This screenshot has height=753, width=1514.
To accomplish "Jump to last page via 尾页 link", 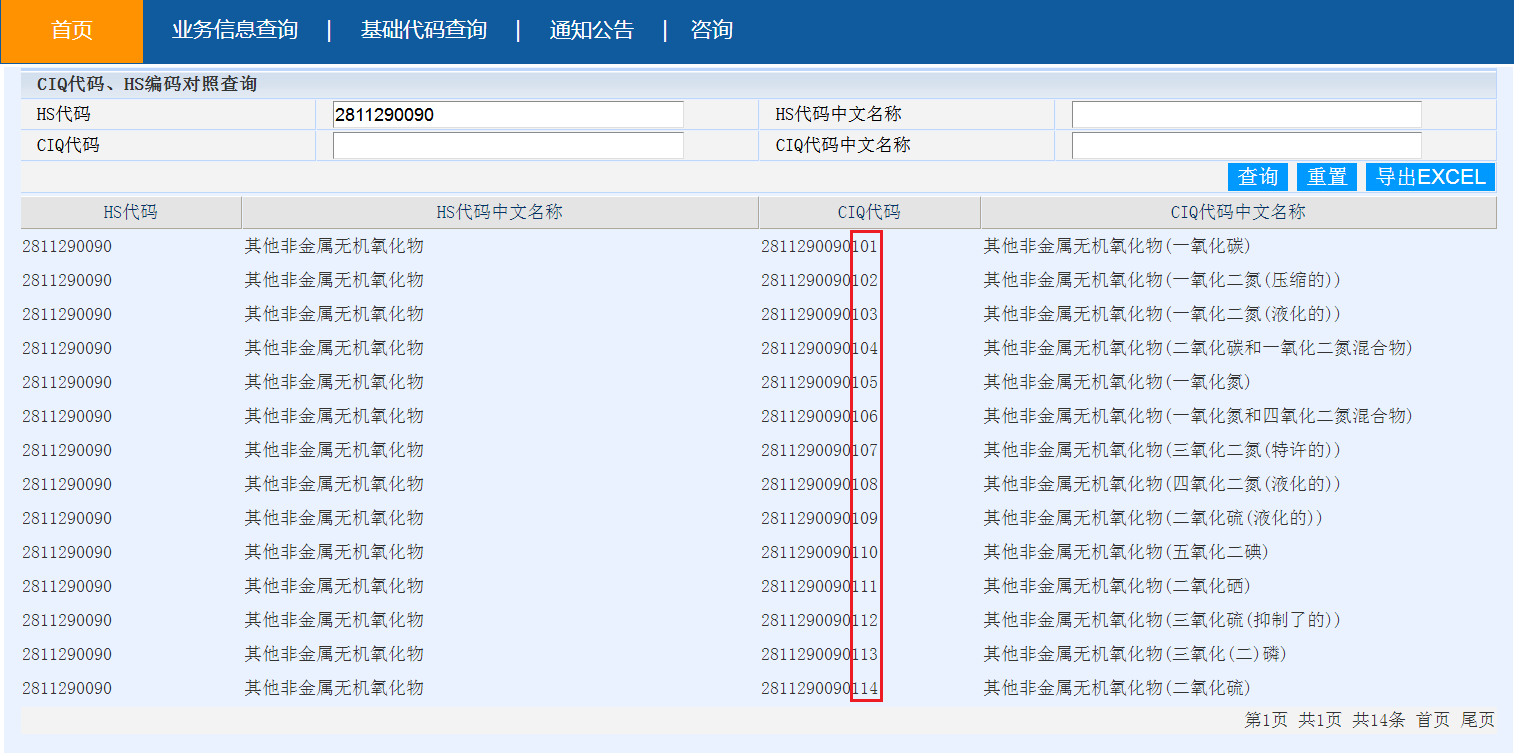I will pyautogui.click(x=1478, y=720).
